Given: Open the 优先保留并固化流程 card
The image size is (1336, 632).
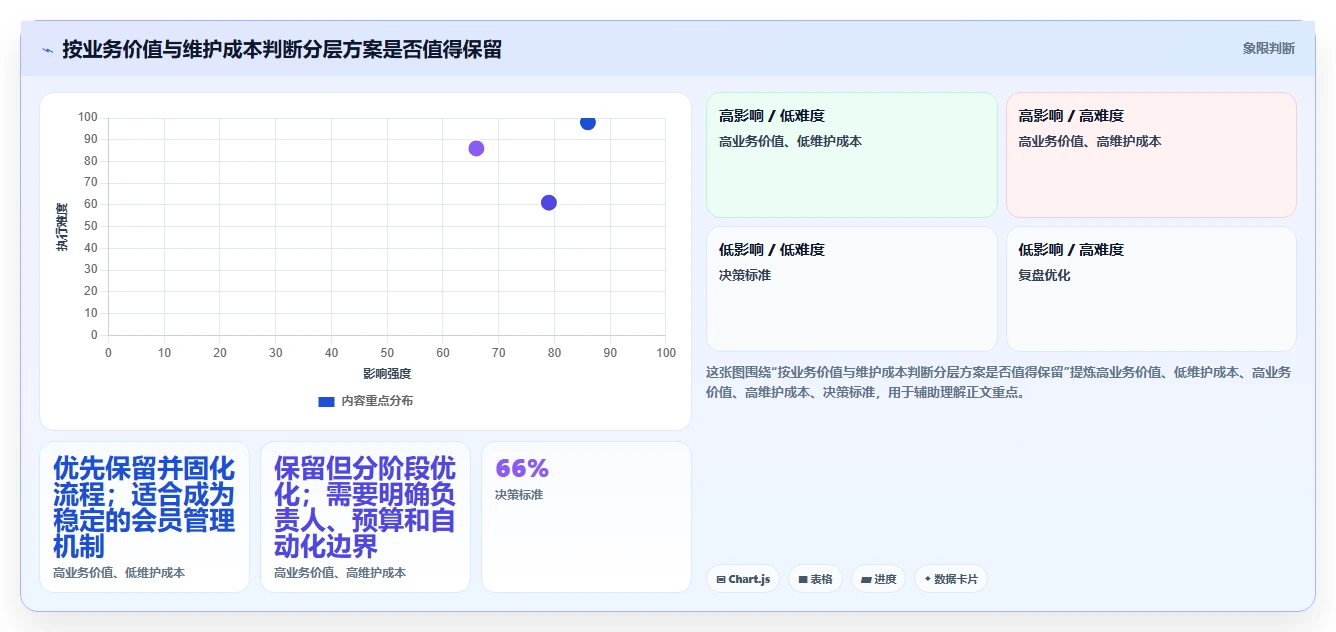Looking at the screenshot, I should point(144,517).
